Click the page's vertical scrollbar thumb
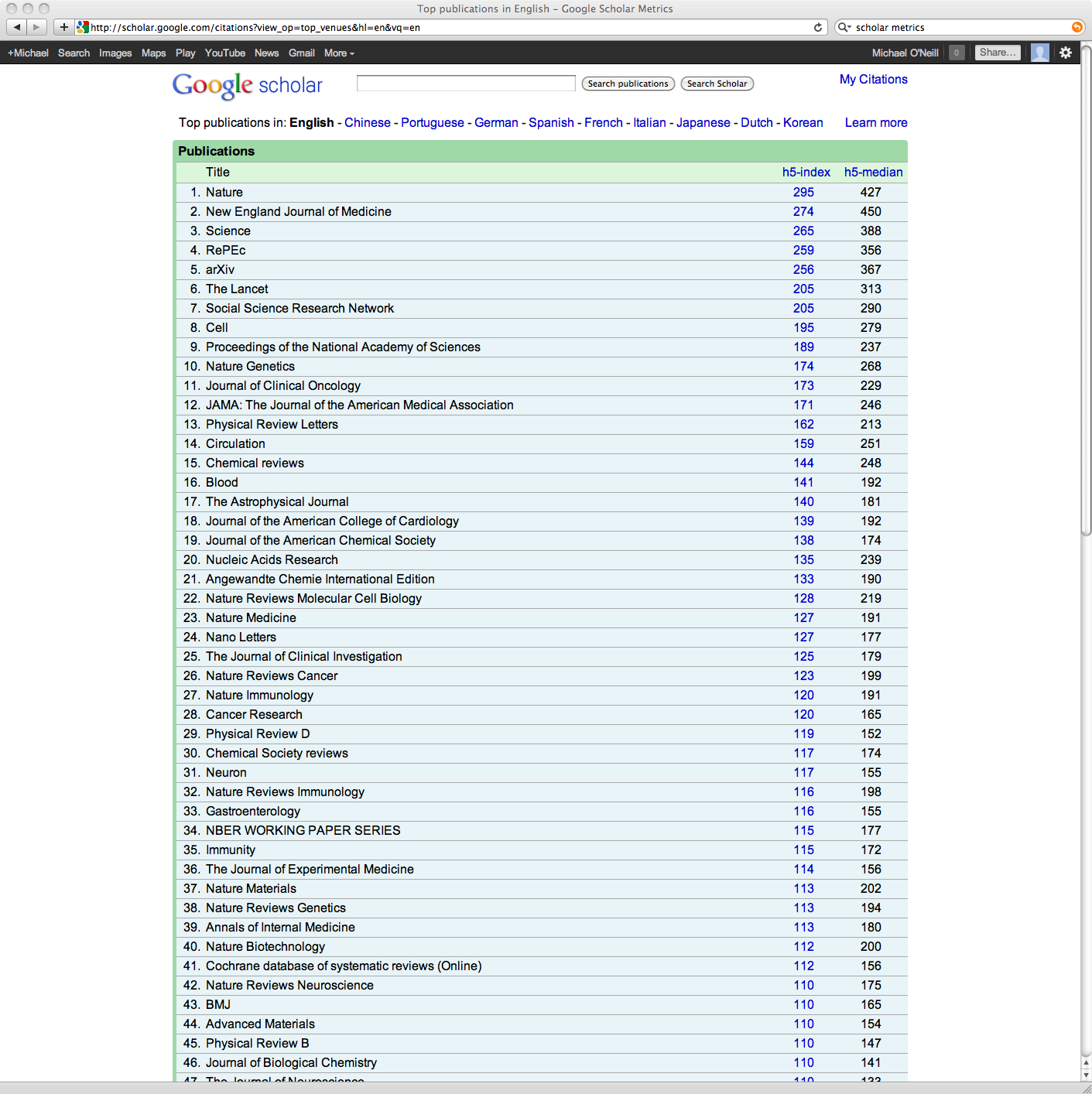 (1086, 294)
